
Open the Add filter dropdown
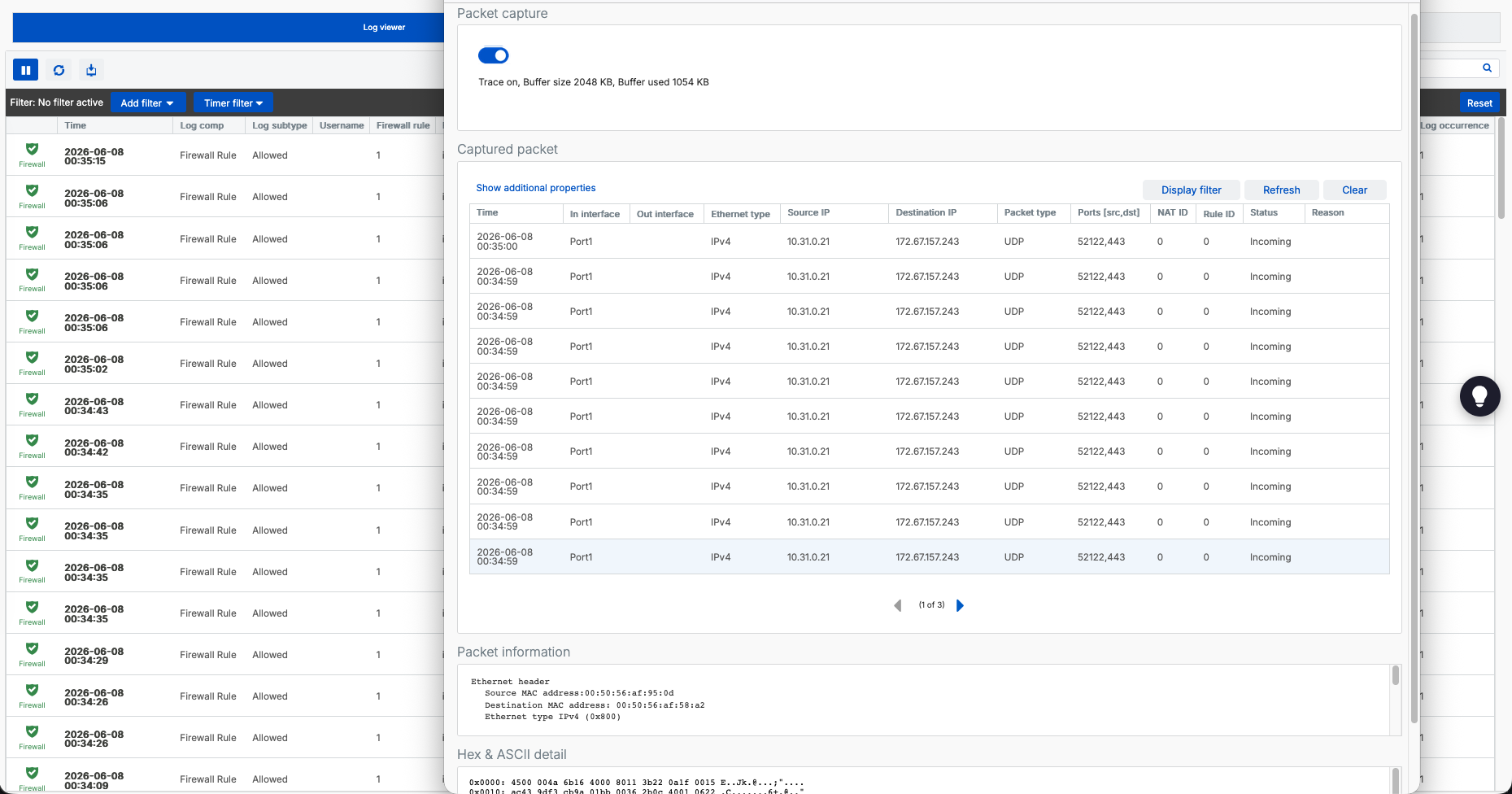(x=147, y=103)
